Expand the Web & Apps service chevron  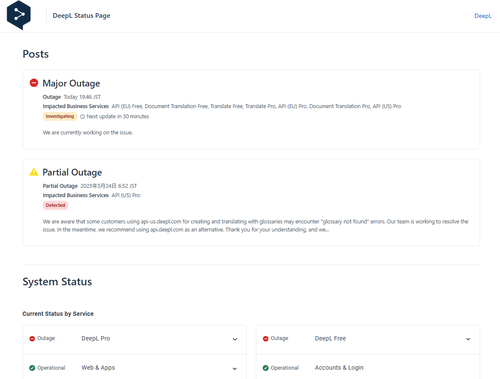235,369
